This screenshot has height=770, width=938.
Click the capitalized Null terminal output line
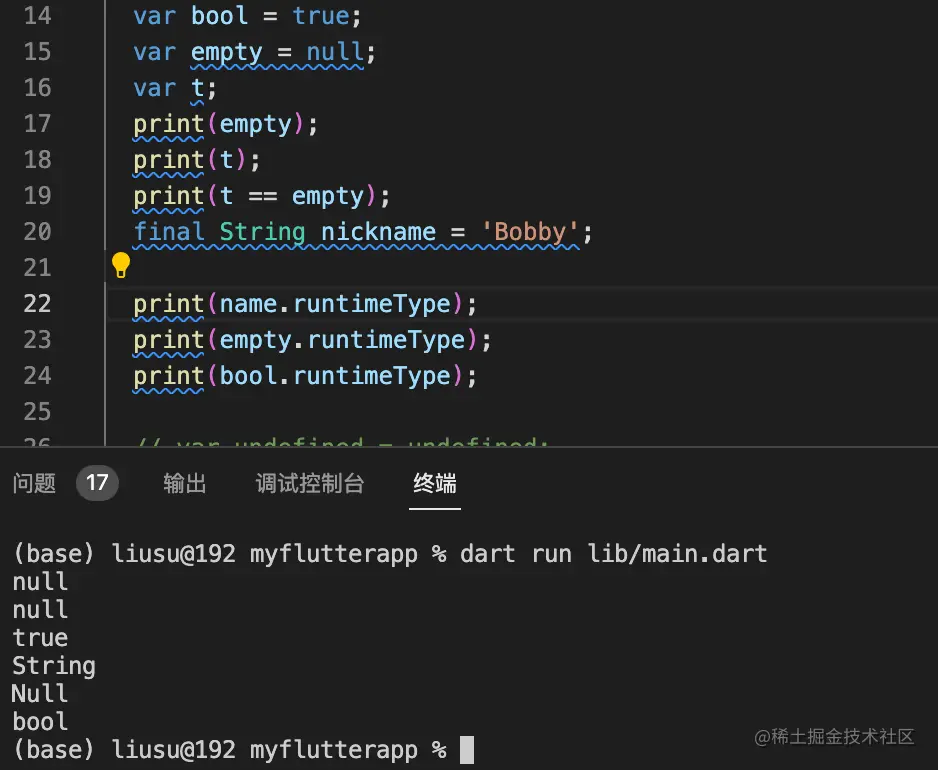tap(40, 694)
